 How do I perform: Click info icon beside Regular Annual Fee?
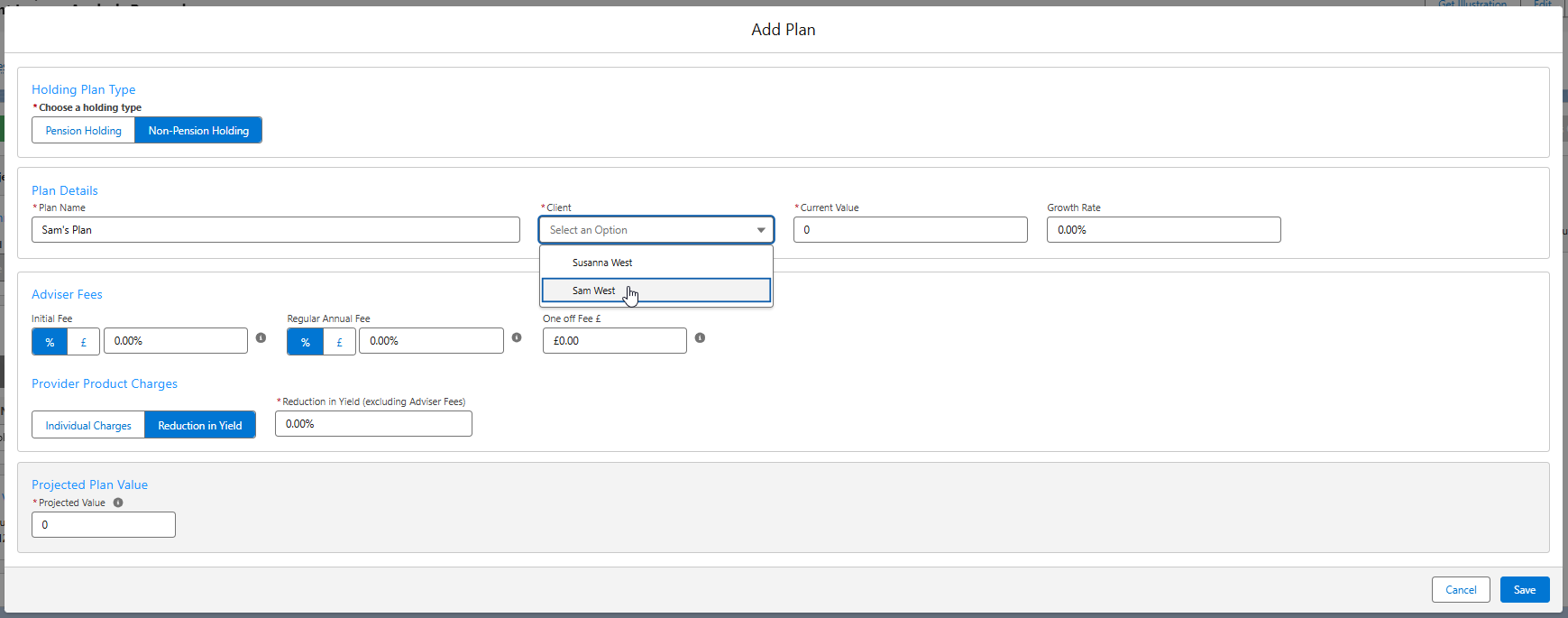click(517, 337)
